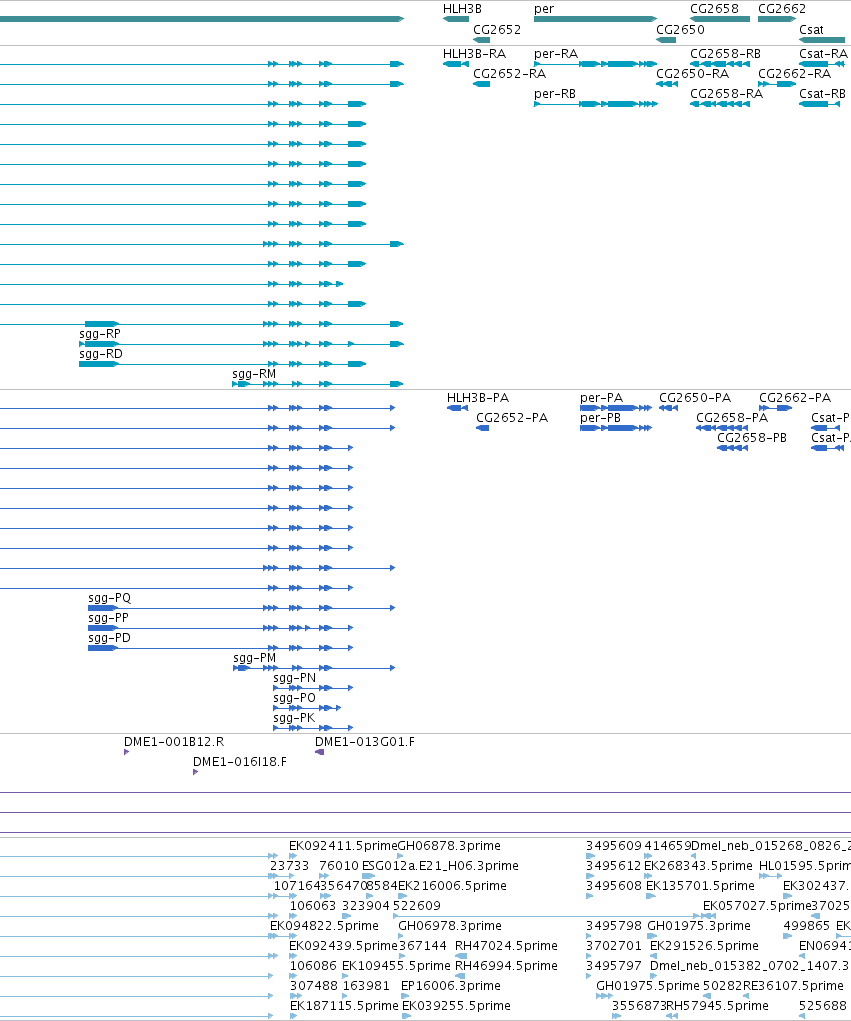Click the CG2662-RA transcript label

coord(794,74)
